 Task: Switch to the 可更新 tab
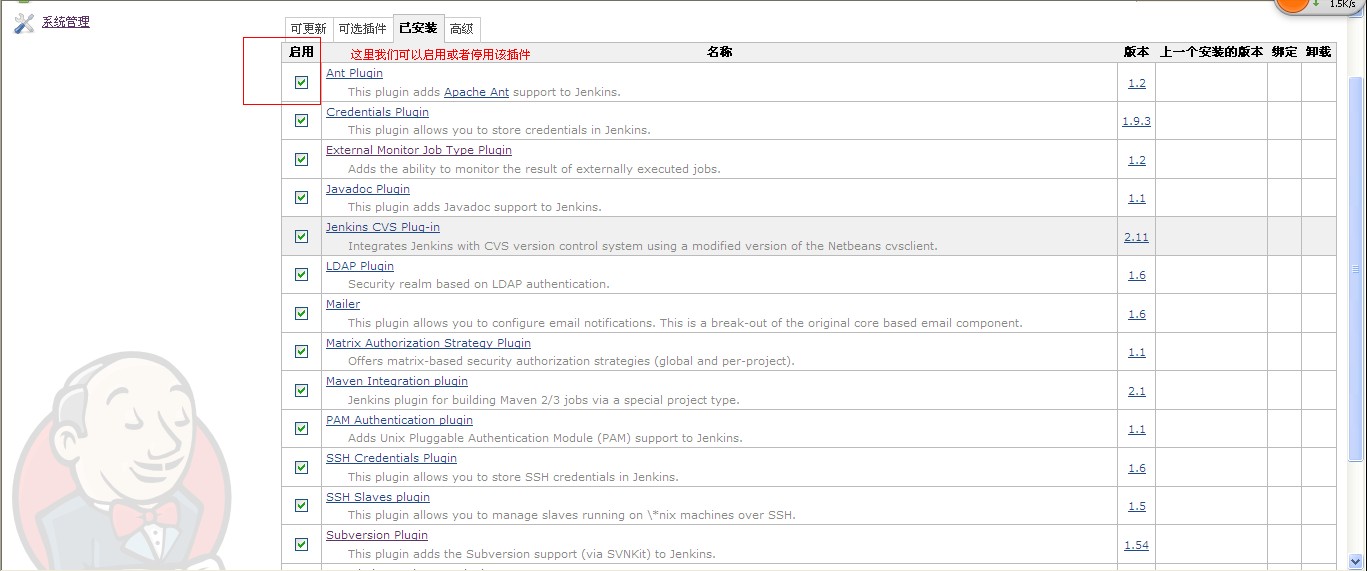[x=308, y=28]
